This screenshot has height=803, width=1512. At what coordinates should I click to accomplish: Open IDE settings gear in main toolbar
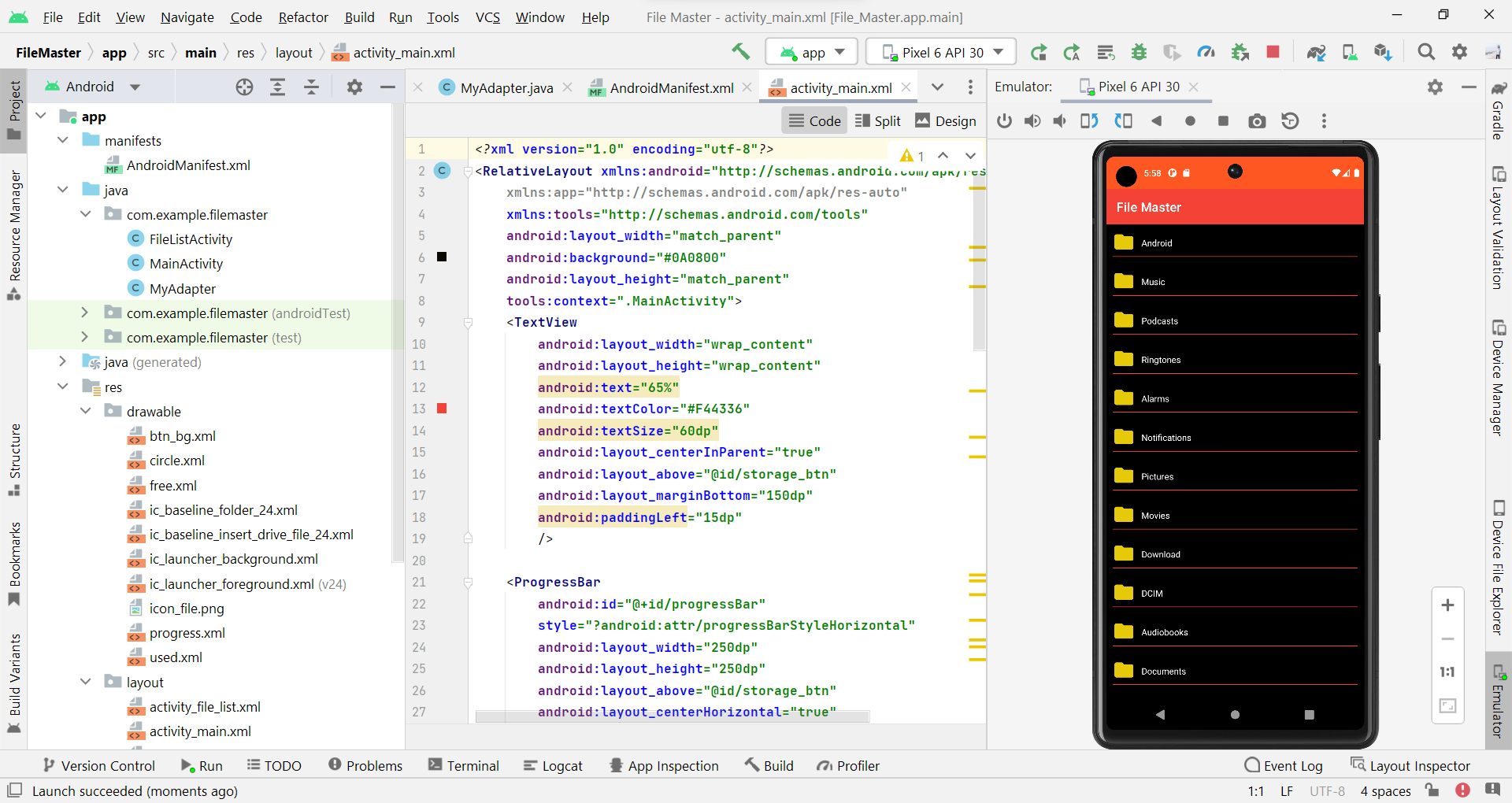point(1459,52)
